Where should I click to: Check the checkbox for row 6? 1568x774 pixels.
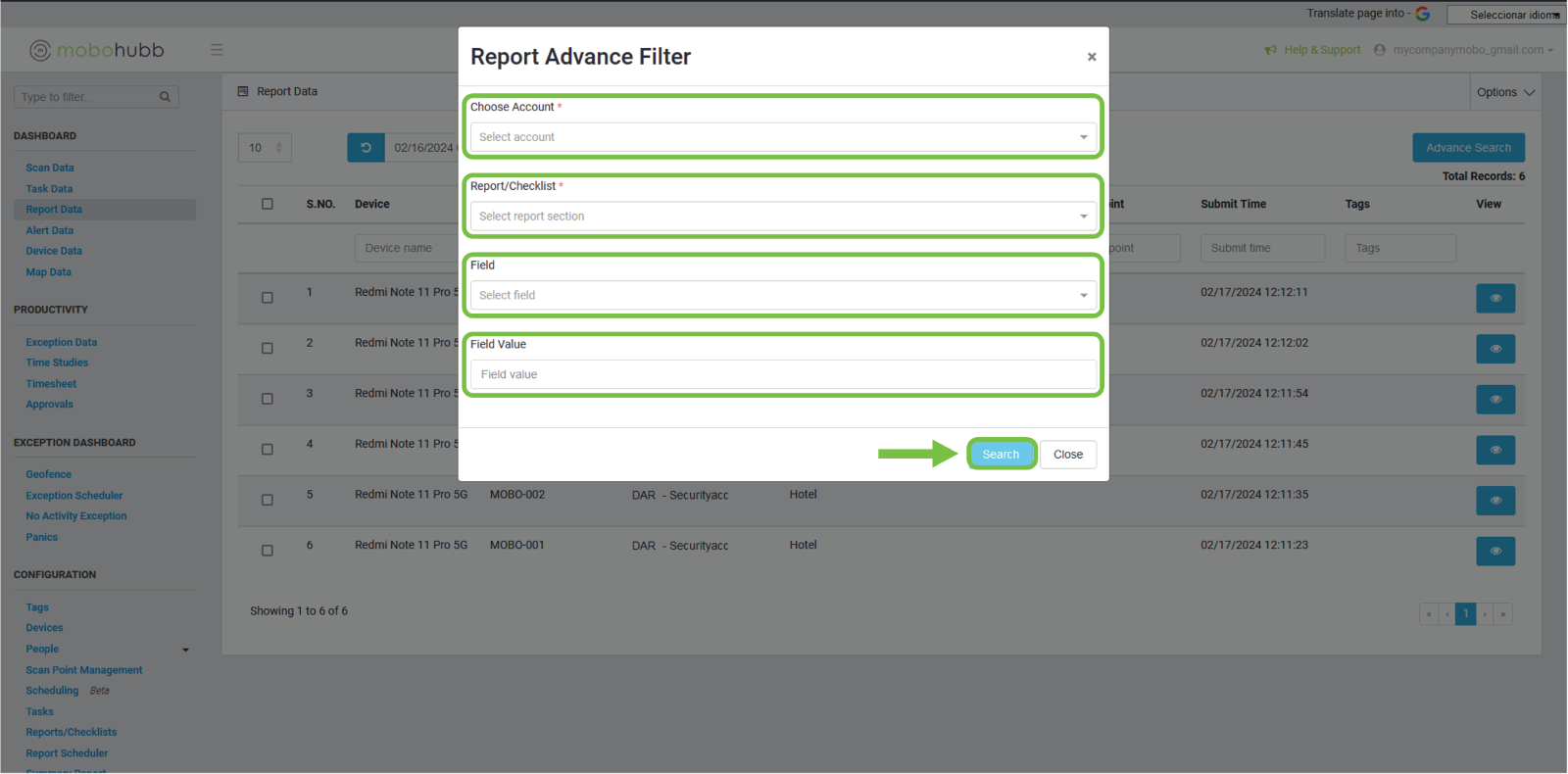[268, 551]
